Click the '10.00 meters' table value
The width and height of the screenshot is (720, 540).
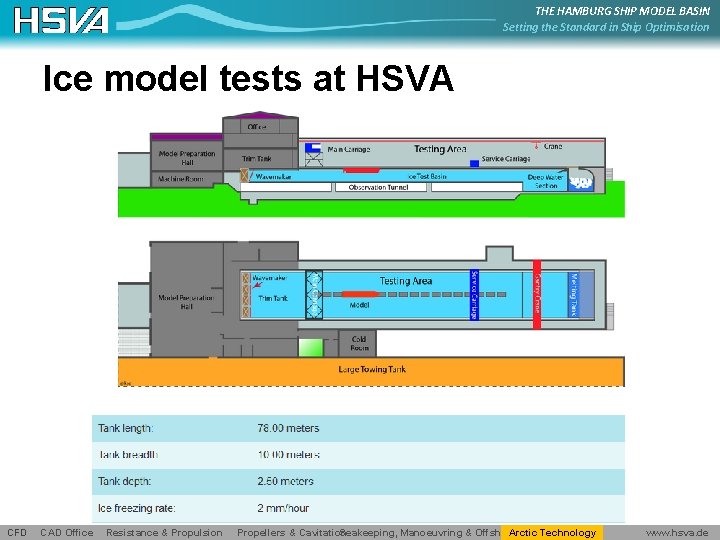click(x=288, y=455)
